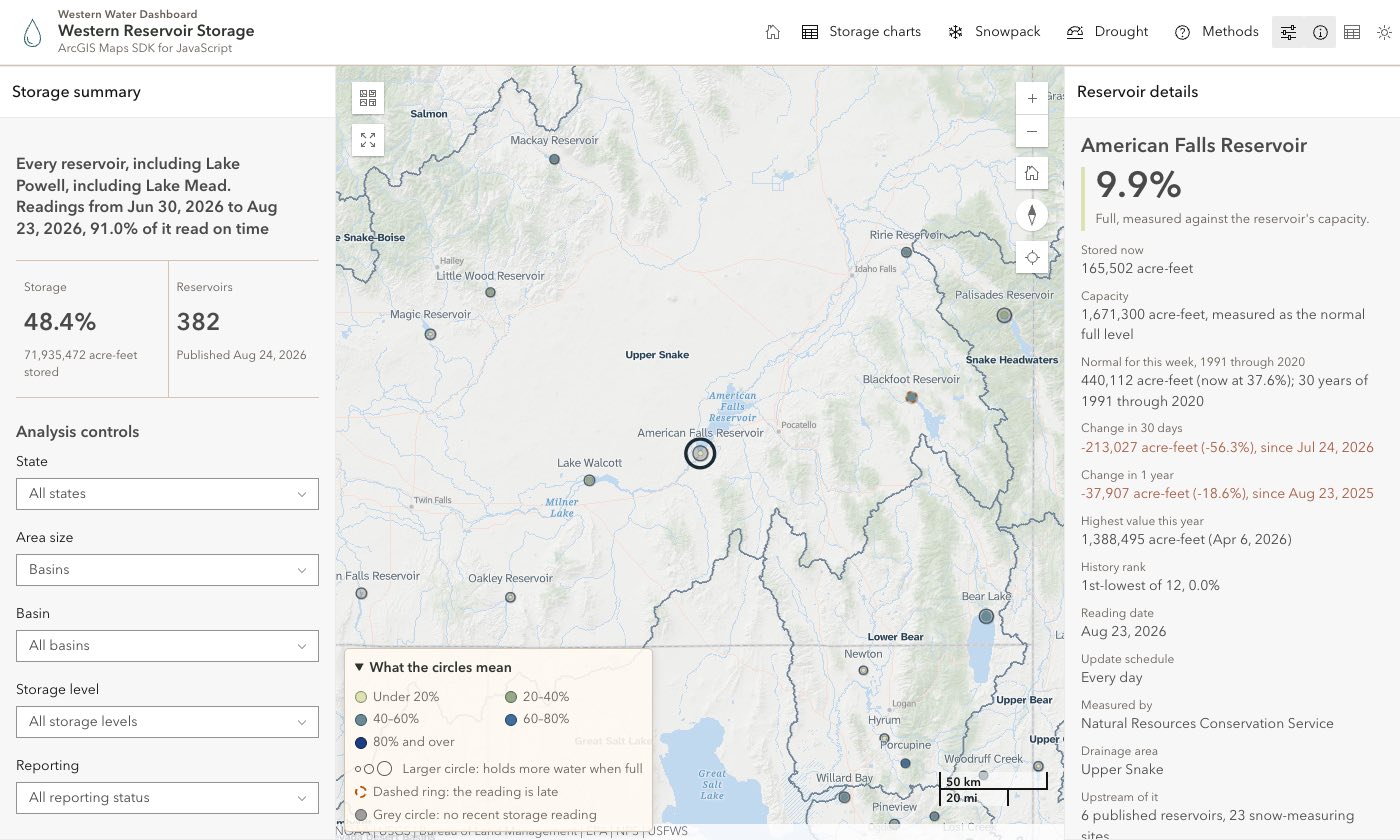This screenshot has height=840, width=1400.
Task: Go to the home page icon in header
Action: (772, 32)
